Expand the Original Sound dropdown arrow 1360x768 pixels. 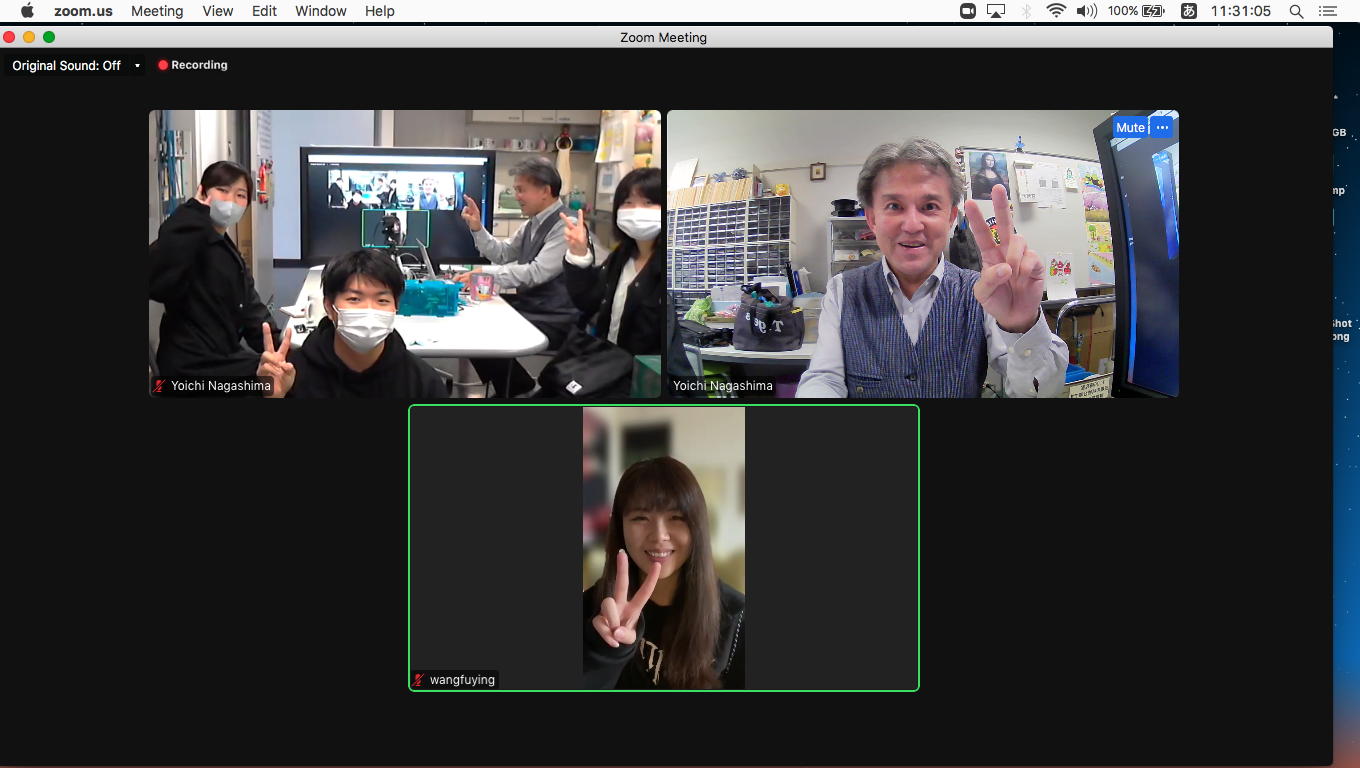point(137,66)
